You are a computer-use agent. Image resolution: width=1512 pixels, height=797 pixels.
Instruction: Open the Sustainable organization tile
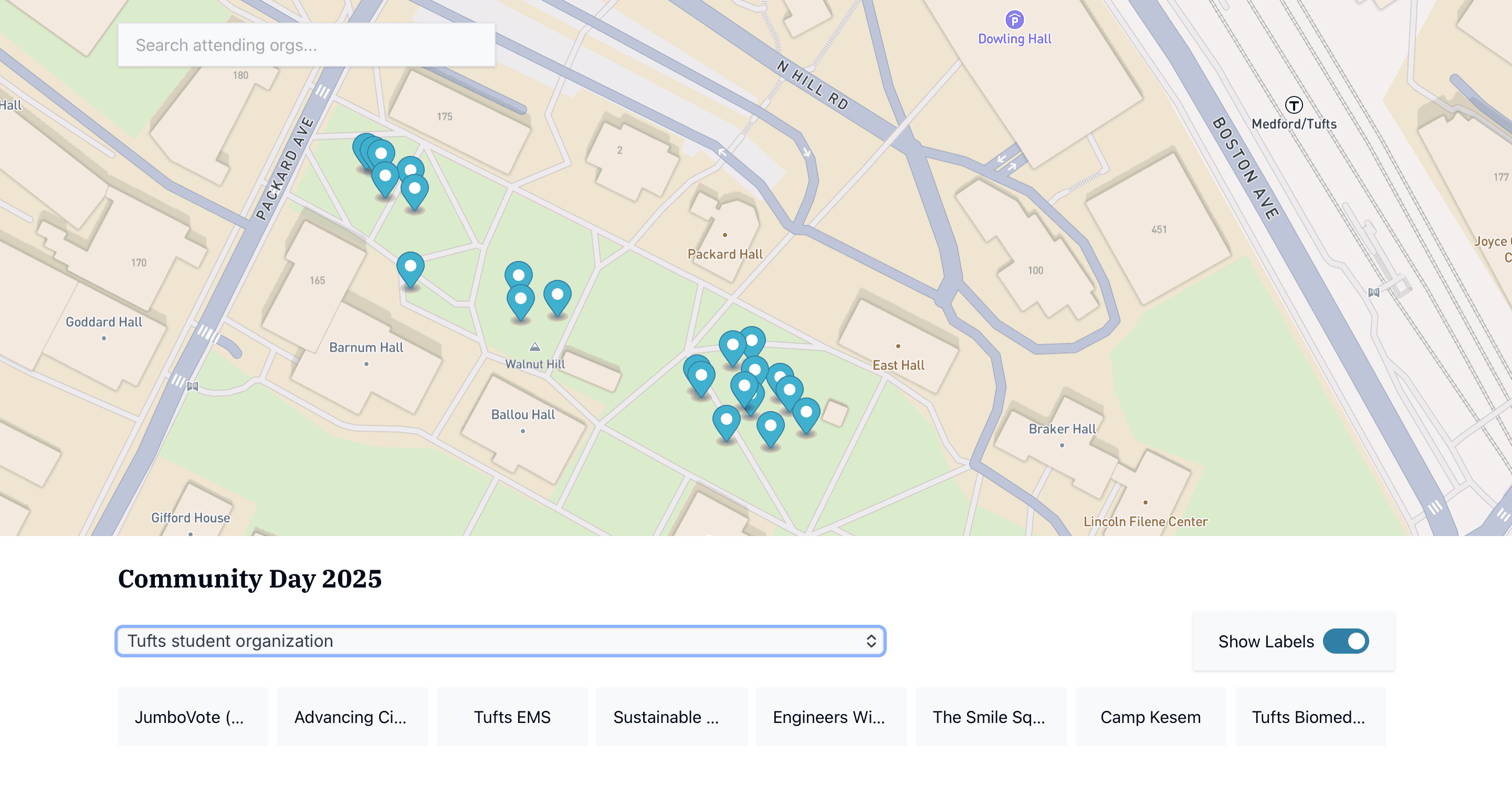671,717
